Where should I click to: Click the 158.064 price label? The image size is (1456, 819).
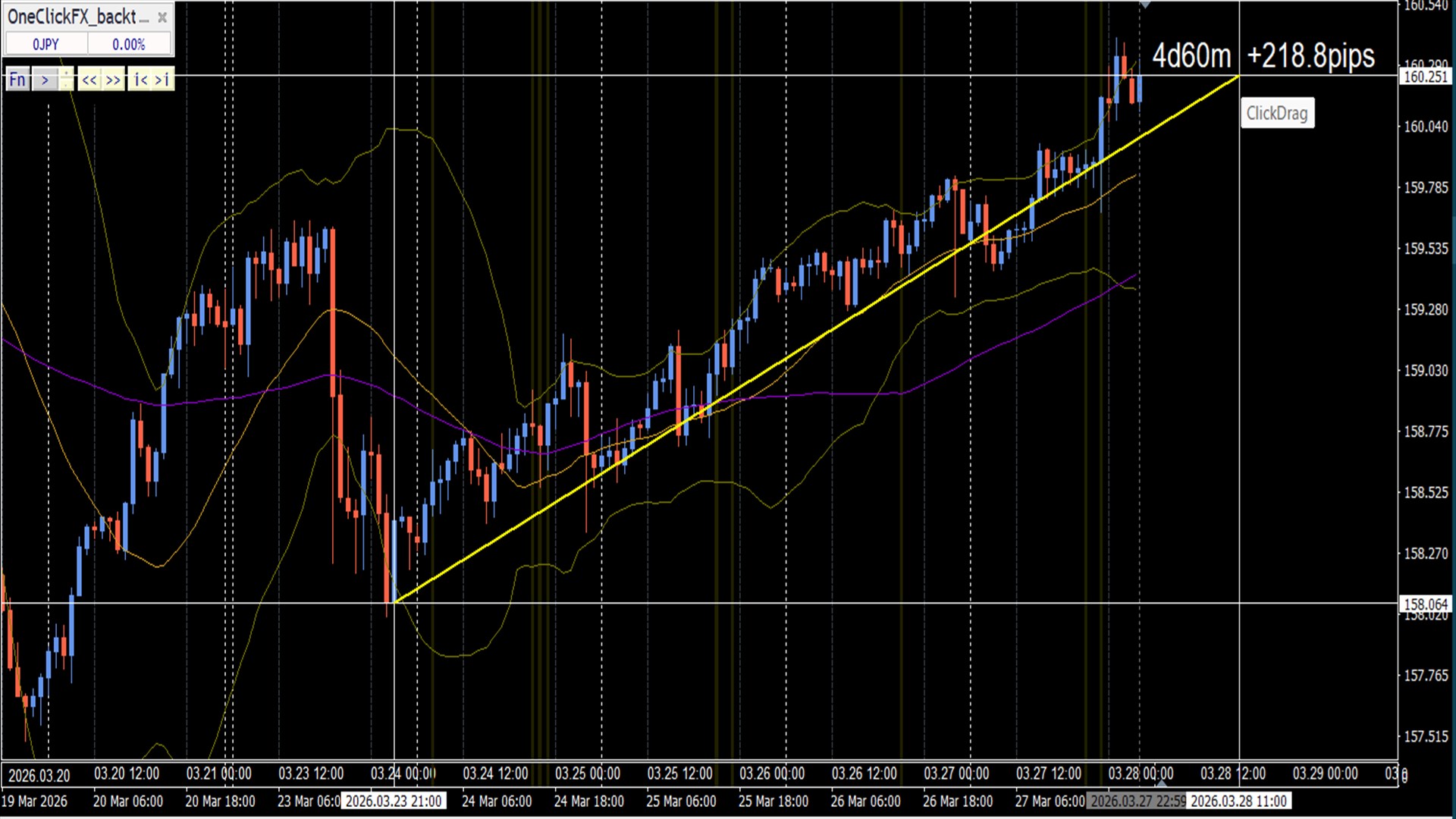[x=1426, y=604]
